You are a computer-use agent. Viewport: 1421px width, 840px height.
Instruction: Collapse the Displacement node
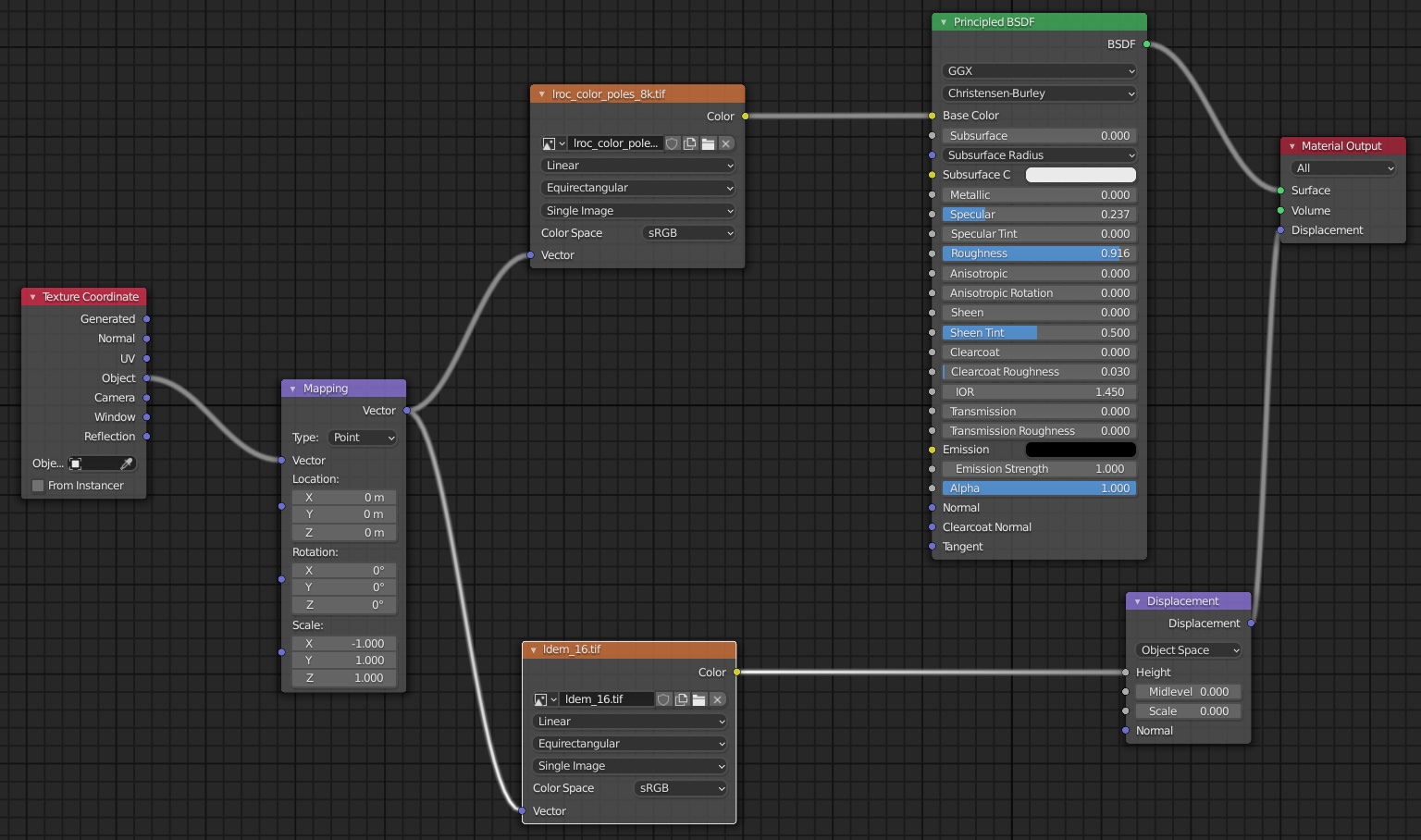[x=1137, y=601]
